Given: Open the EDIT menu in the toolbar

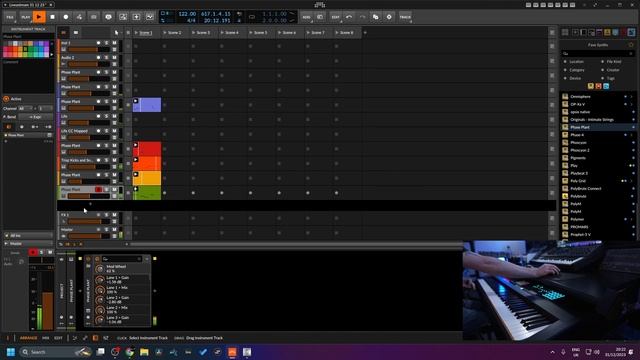Looking at the screenshot, I should click(x=336, y=17).
